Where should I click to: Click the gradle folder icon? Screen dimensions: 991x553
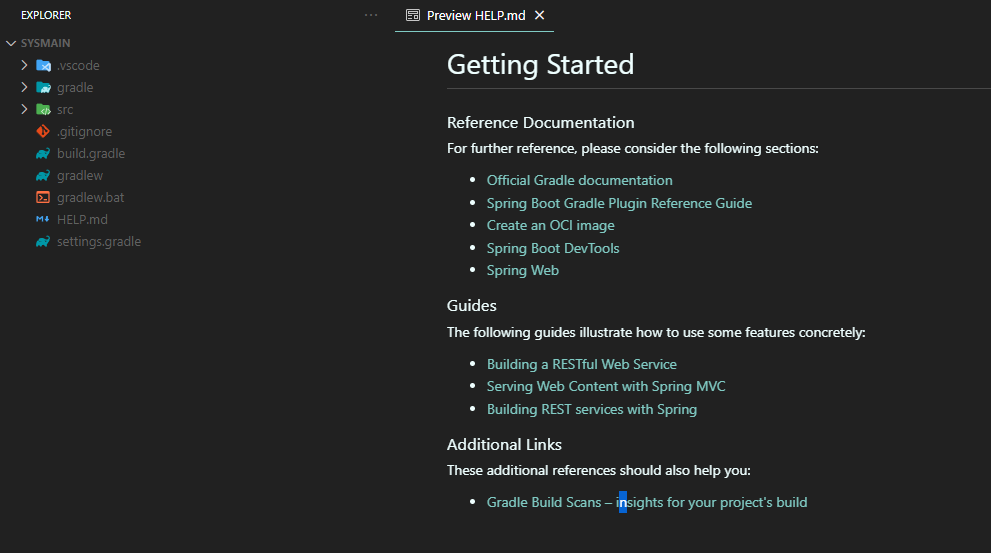tap(43, 87)
